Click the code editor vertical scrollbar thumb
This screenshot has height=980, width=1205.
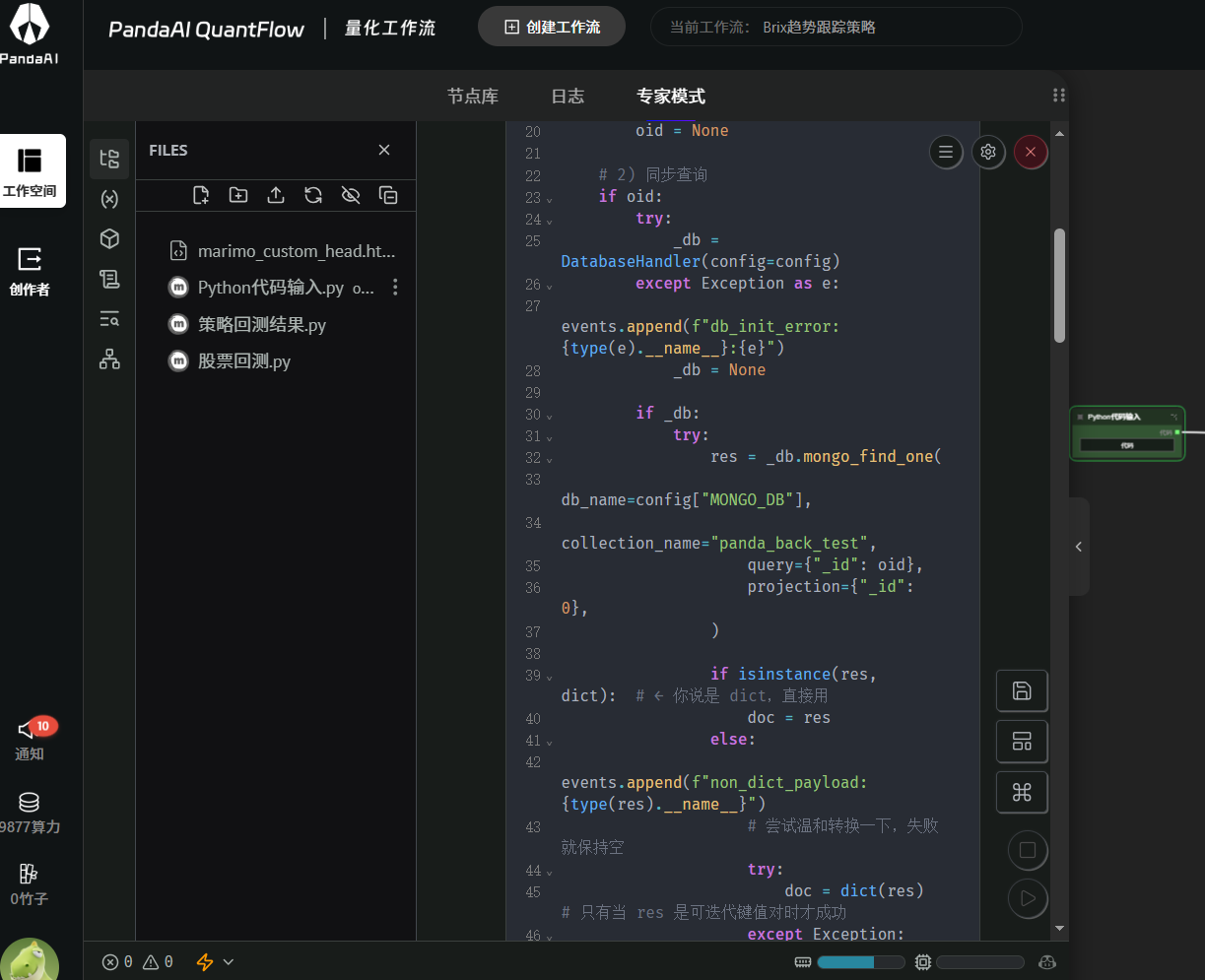click(1059, 286)
